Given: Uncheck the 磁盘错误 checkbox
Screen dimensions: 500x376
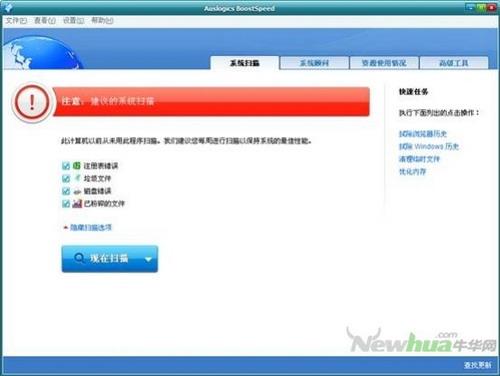Looking at the screenshot, I should [x=66, y=191].
